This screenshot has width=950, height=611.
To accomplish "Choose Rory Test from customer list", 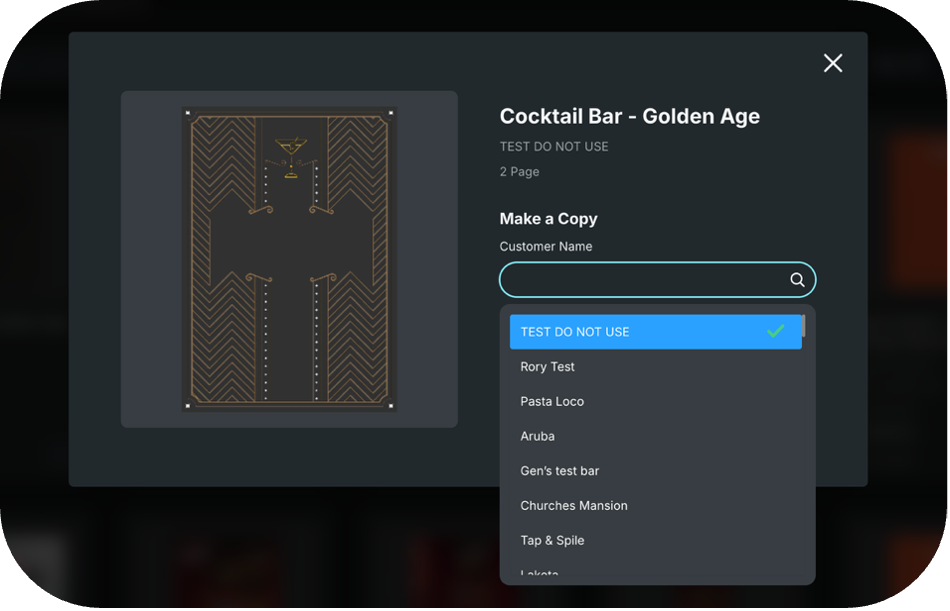I will [656, 367].
